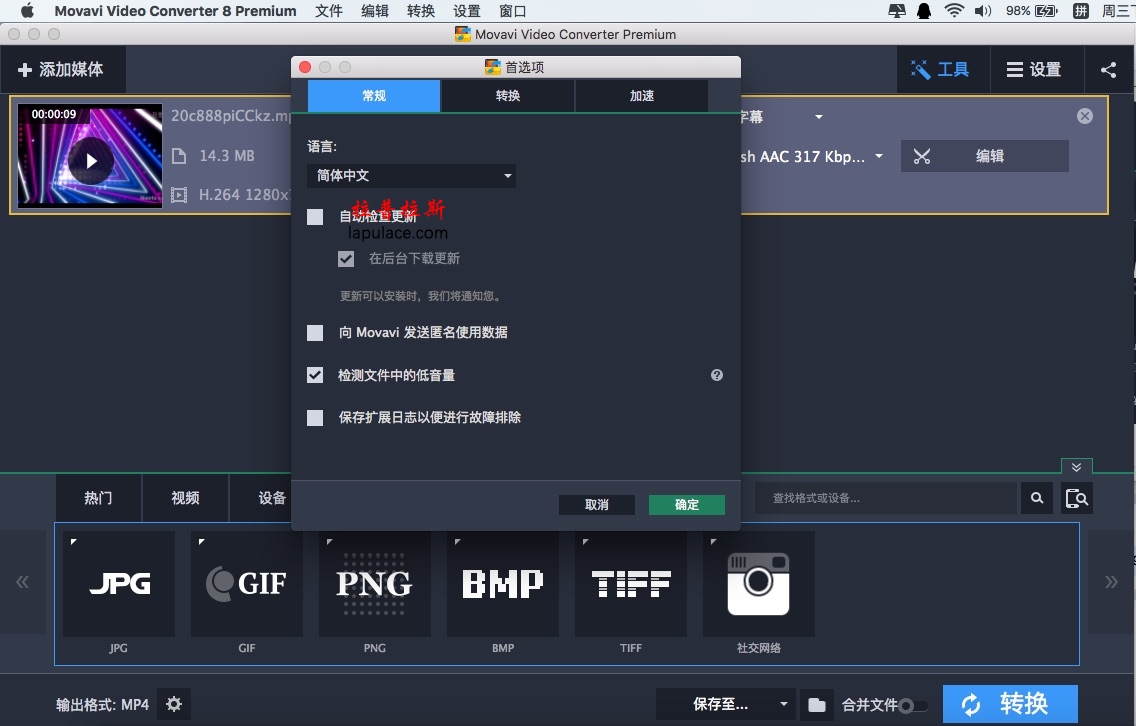Screen dimensions: 1136x726
Task: Open the 简体中文 language dropdown
Action: (x=411, y=176)
